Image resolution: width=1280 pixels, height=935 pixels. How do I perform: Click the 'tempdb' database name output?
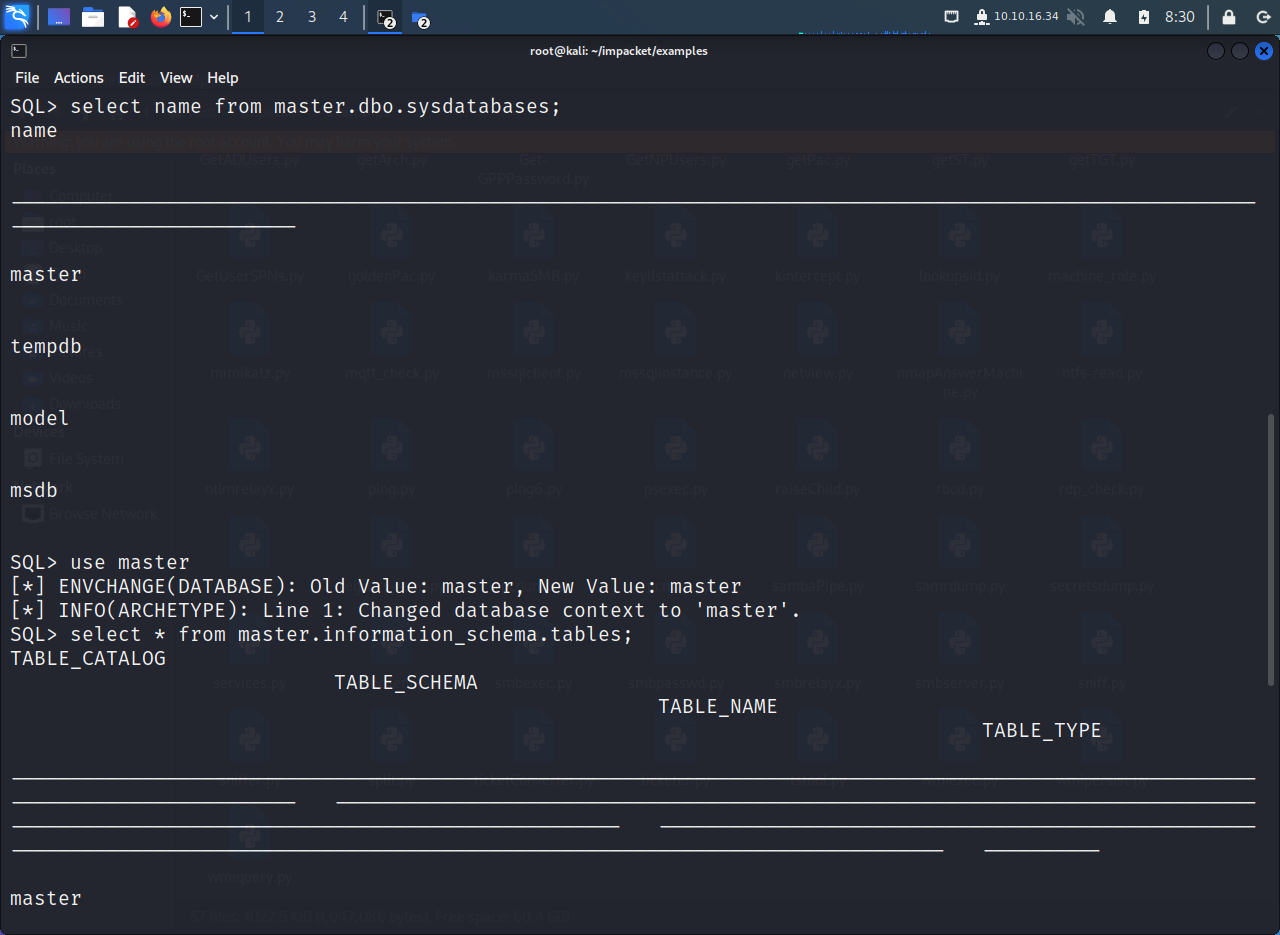click(x=46, y=347)
